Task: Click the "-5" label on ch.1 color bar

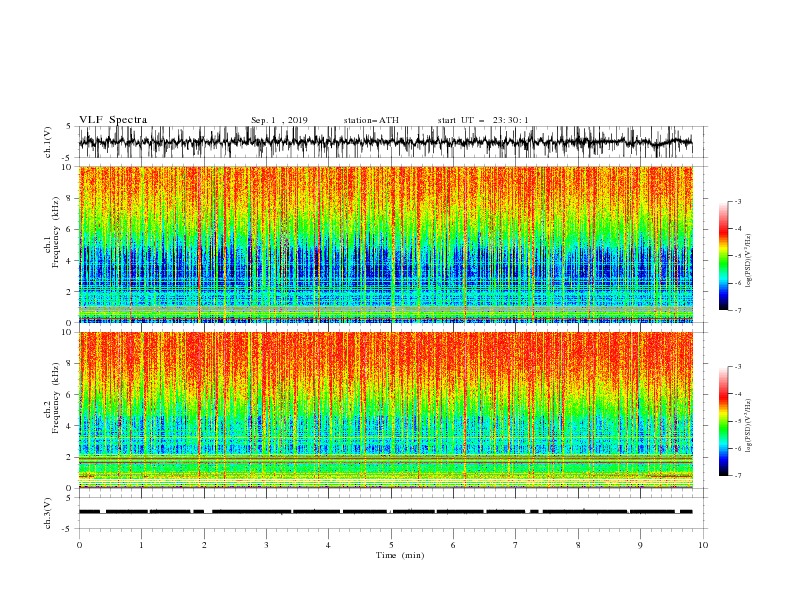Action: pyautogui.click(x=737, y=256)
